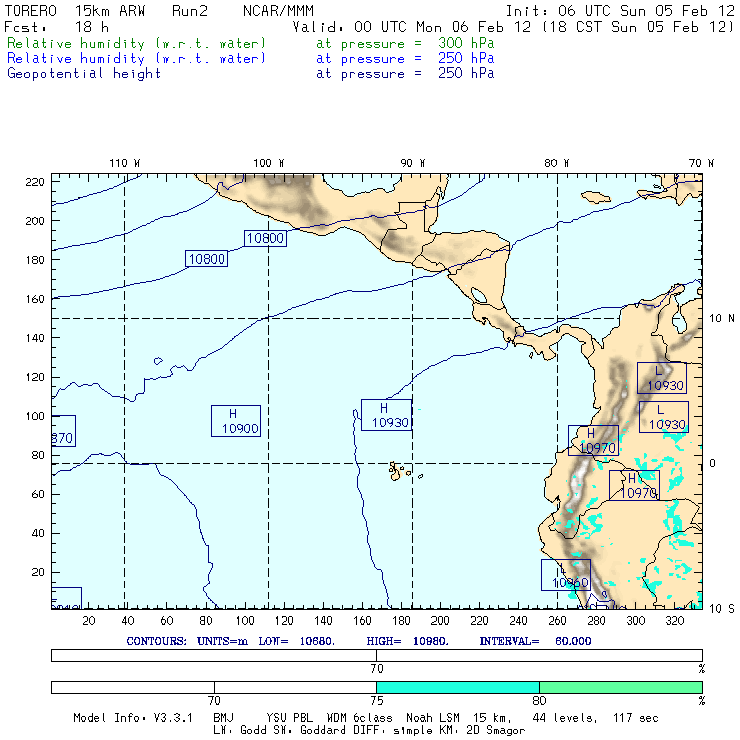This screenshot has height=740, width=740.
Task: Click the "10 S" latitude label
Action: pyautogui.click(x=722, y=609)
